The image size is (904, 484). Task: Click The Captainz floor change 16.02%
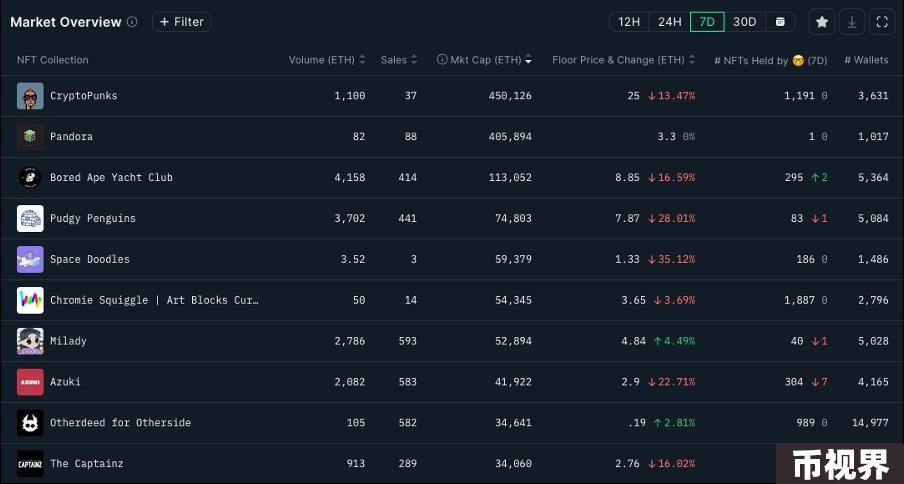672,464
